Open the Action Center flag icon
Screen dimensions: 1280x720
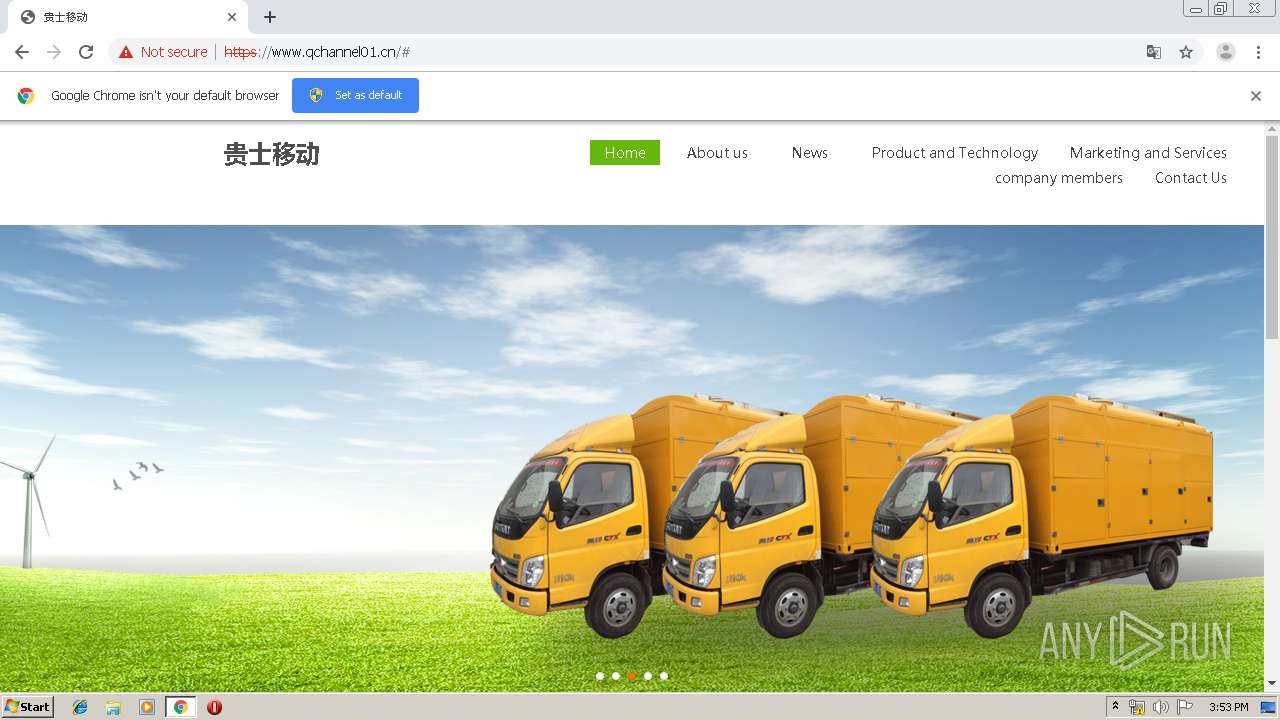(1185, 707)
